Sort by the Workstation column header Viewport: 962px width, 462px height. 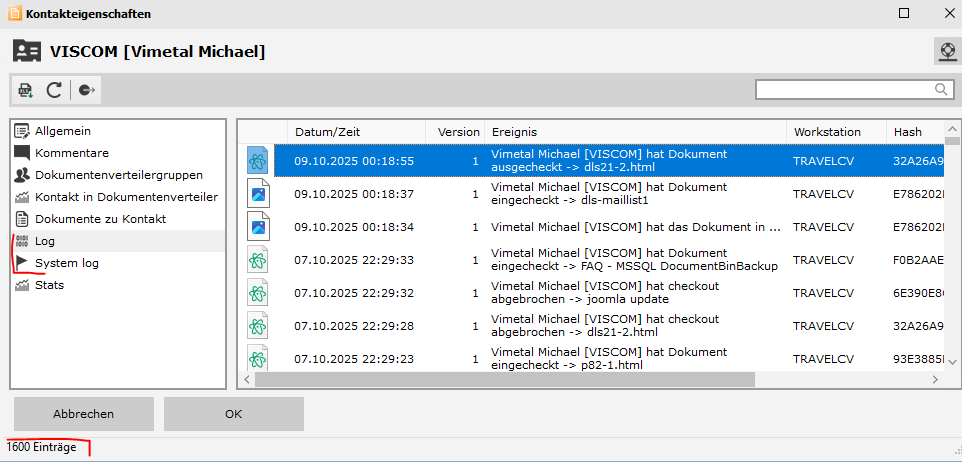coord(827,132)
